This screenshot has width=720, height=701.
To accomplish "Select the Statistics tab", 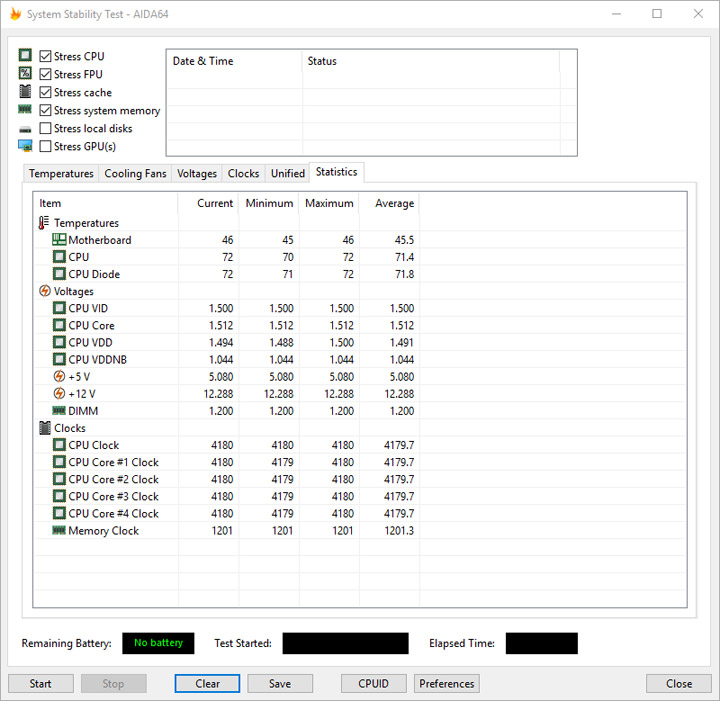I will click(x=337, y=172).
